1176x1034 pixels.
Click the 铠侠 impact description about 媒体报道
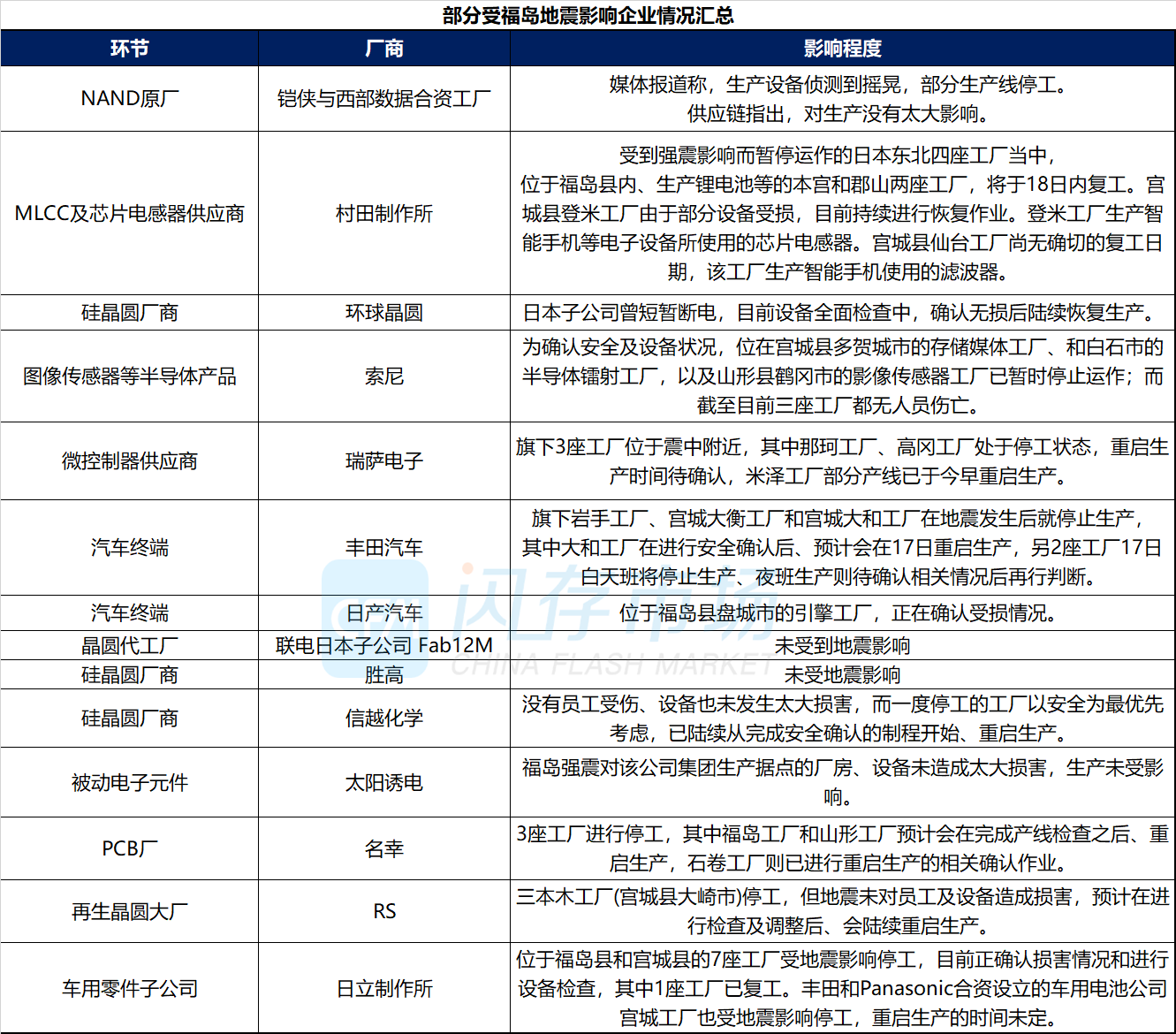coord(842,99)
